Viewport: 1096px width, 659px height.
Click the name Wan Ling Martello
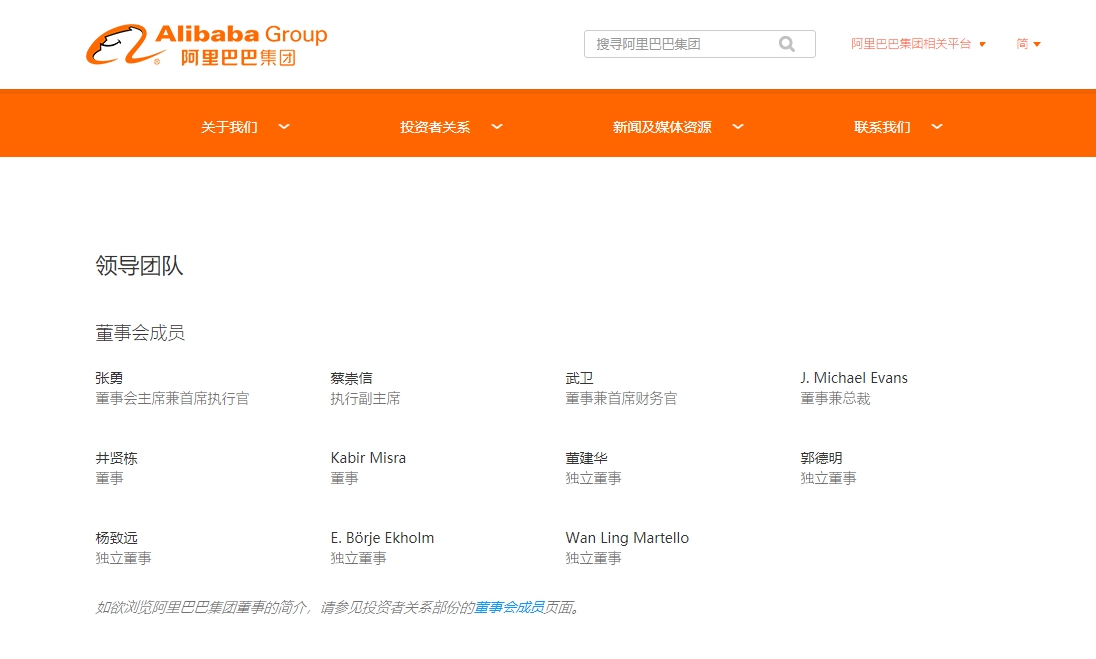[627, 538]
